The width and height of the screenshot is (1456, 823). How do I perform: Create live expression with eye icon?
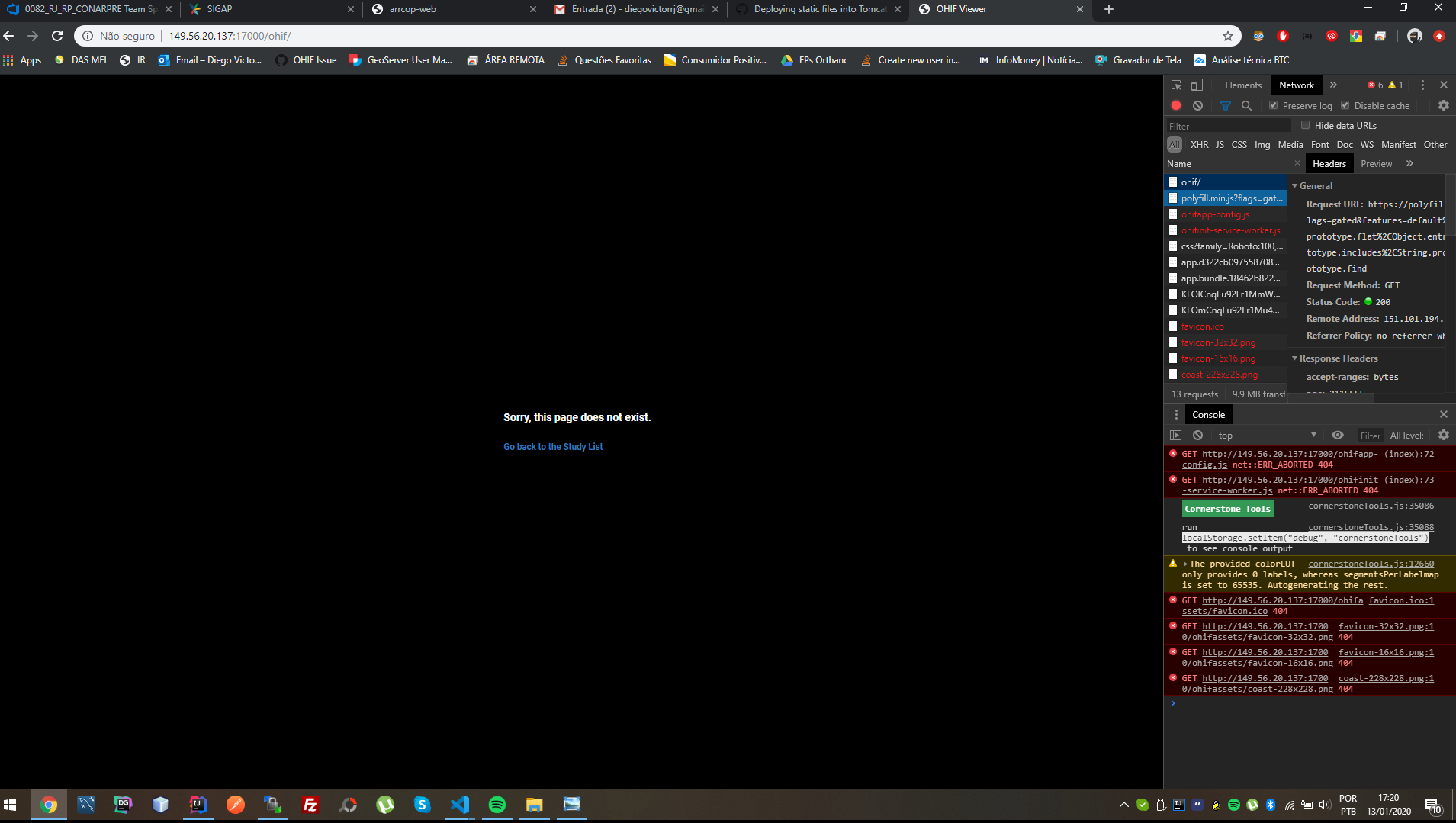[x=1338, y=435]
